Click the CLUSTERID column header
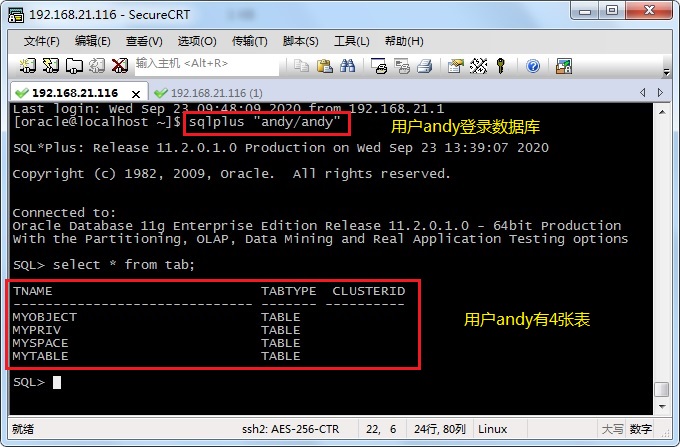680x447 pixels. (x=369, y=291)
